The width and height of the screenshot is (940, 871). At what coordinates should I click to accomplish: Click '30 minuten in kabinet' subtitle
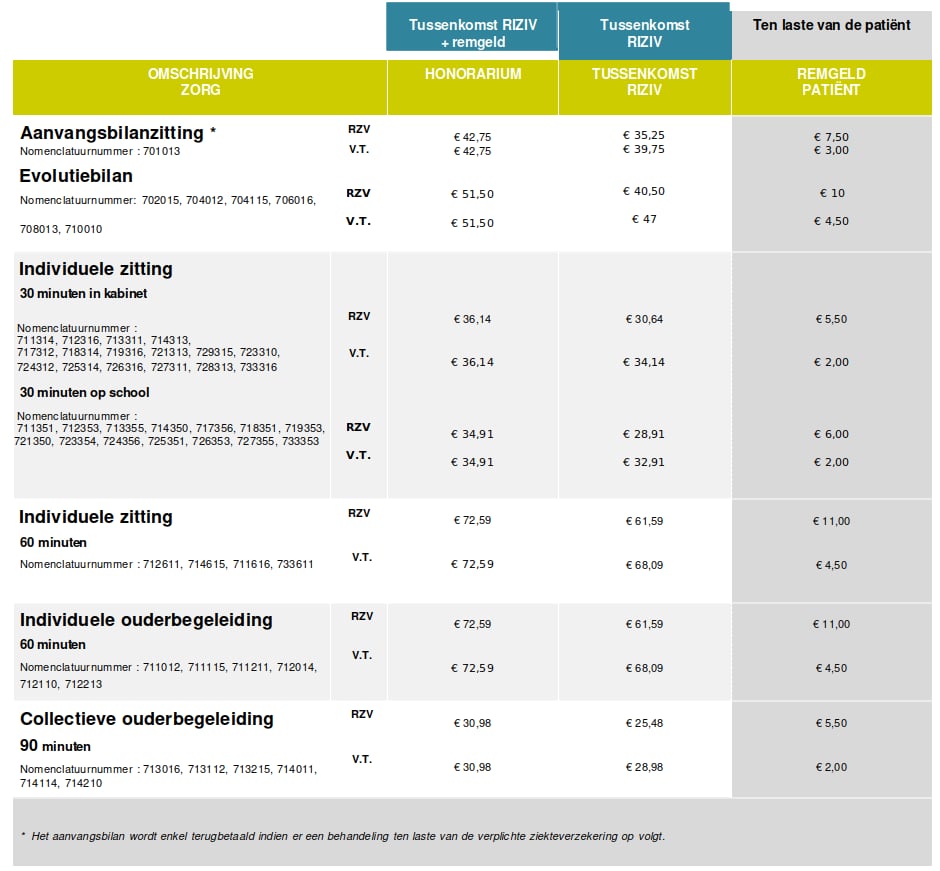point(83,294)
